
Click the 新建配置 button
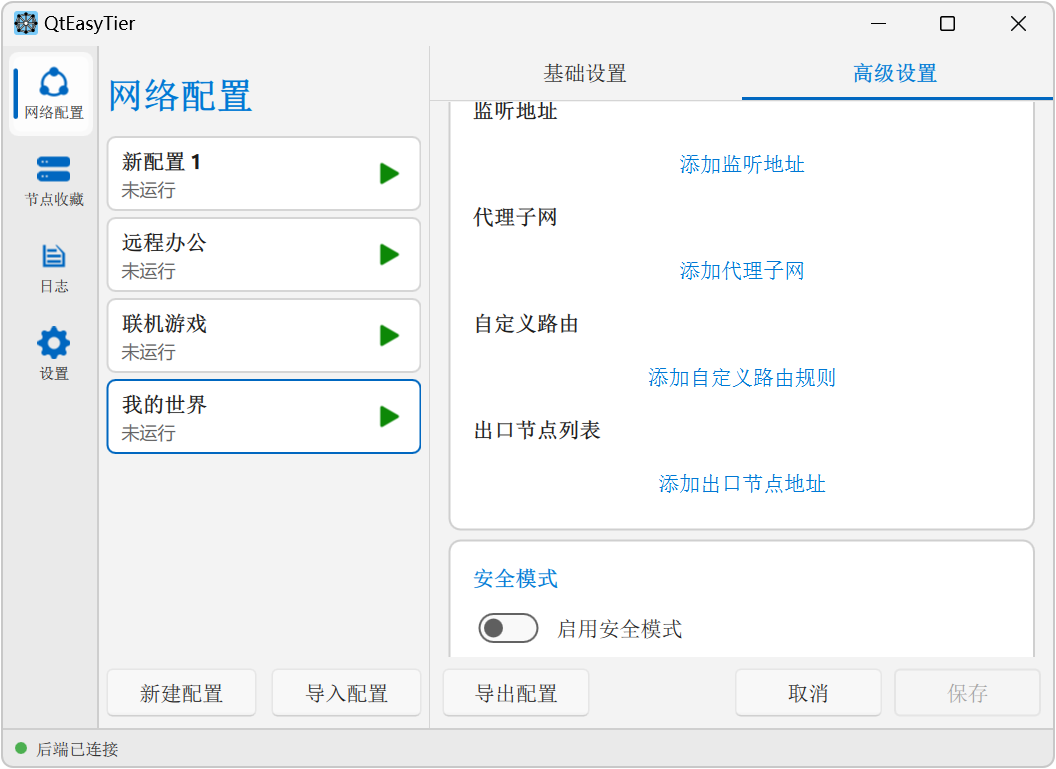(x=181, y=693)
